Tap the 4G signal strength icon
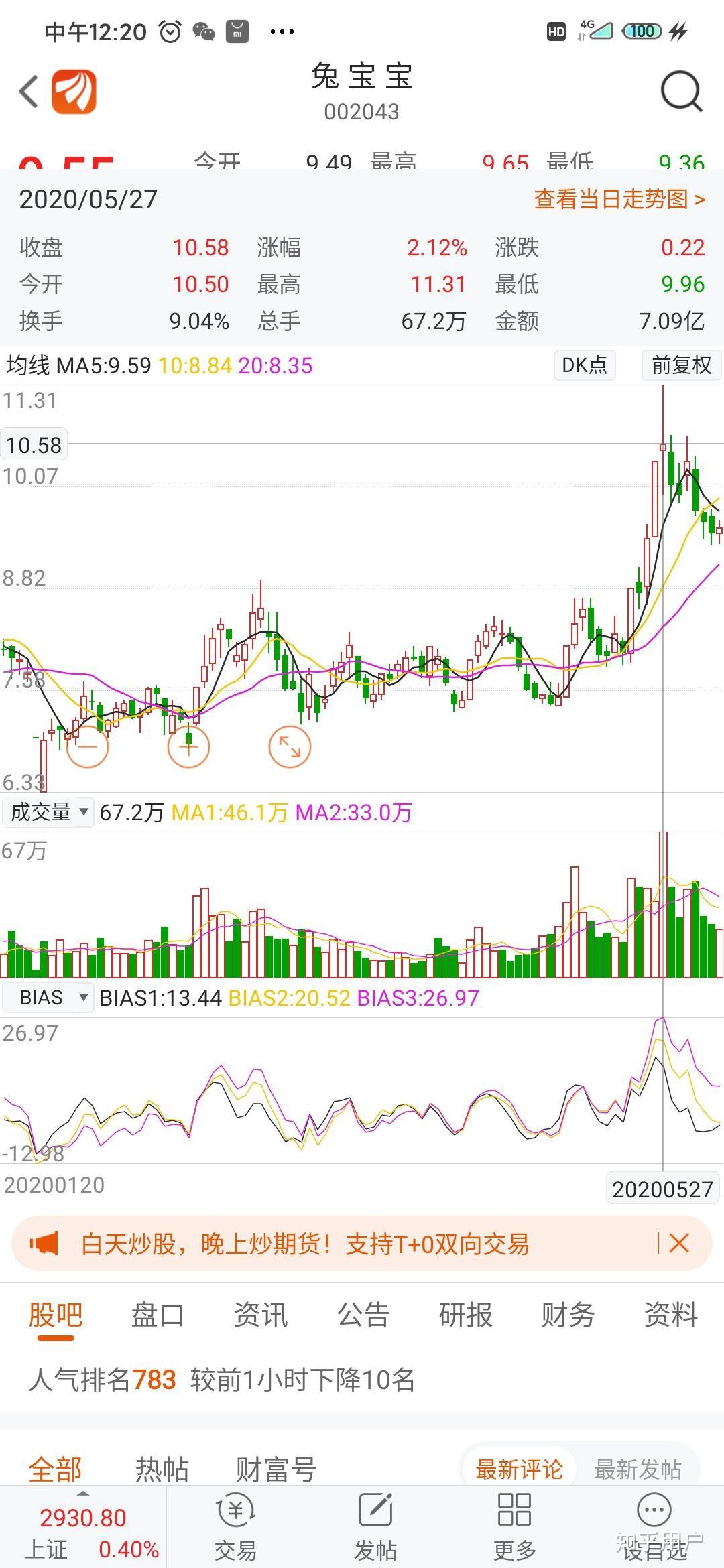The width and height of the screenshot is (724, 1568). [x=595, y=31]
